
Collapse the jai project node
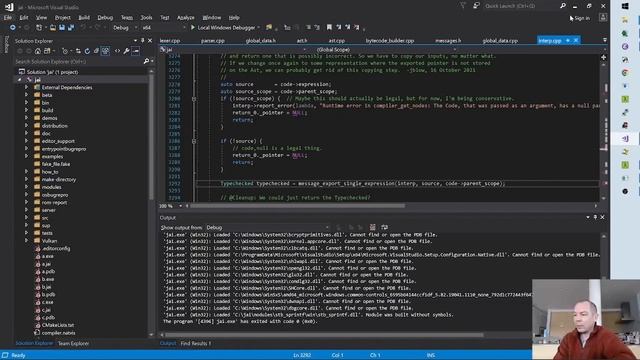pyautogui.click(x=19, y=80)
